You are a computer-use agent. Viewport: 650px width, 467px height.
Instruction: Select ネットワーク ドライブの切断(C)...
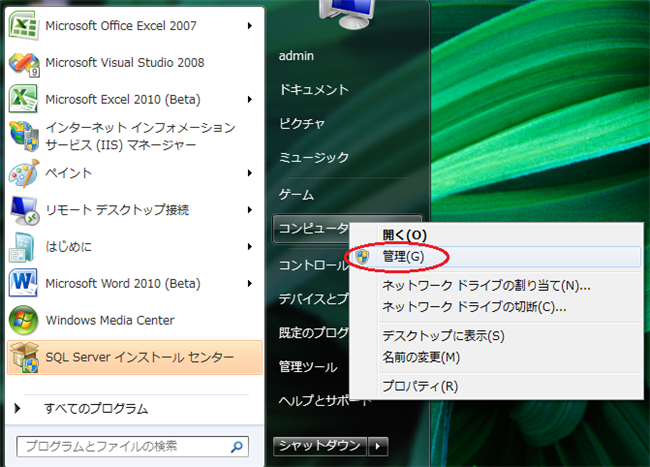(x=474, y=307)
